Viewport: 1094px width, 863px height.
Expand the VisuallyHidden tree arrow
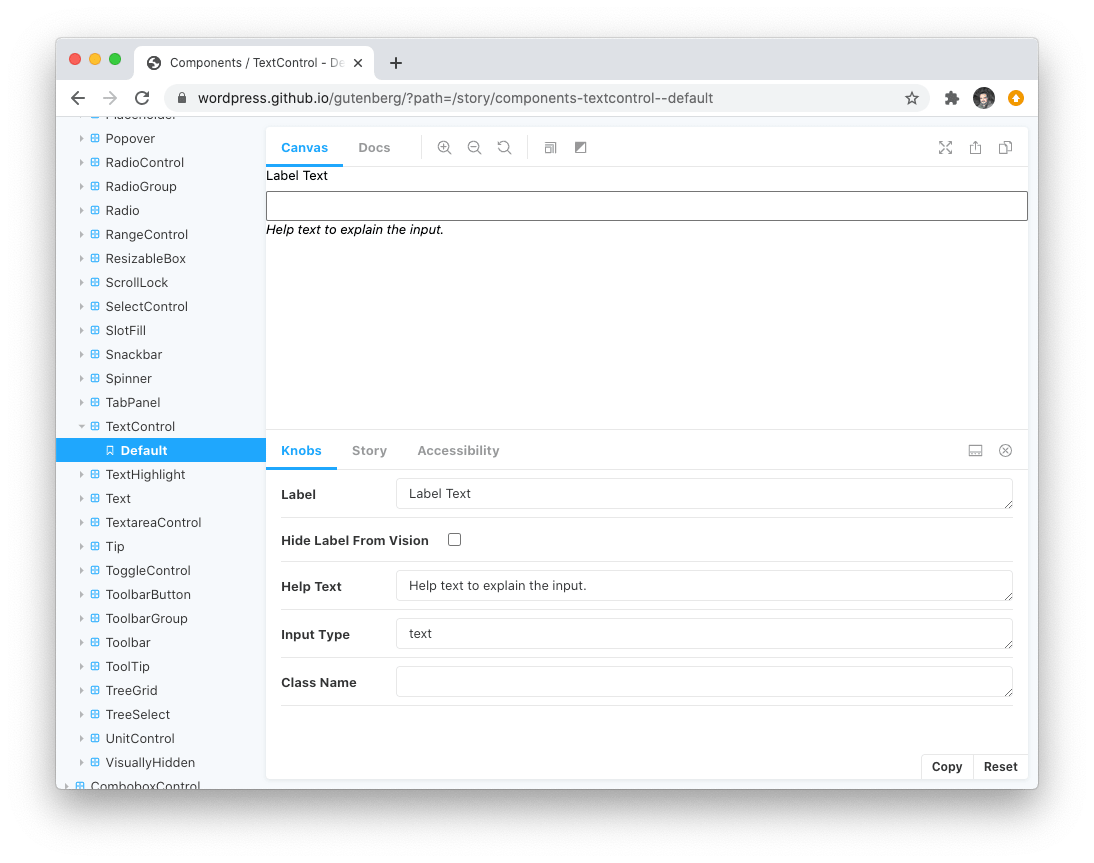pyautogui.click(x=82, y=762)
